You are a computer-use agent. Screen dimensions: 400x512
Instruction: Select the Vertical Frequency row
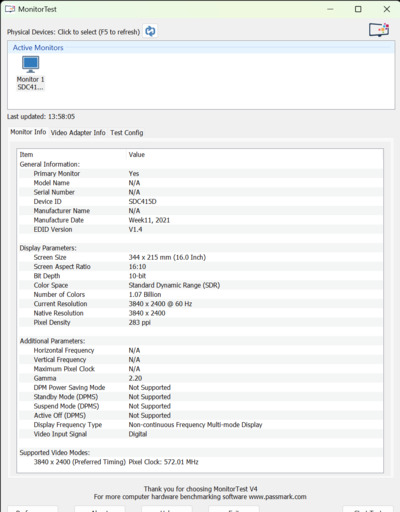pos(200,360)
